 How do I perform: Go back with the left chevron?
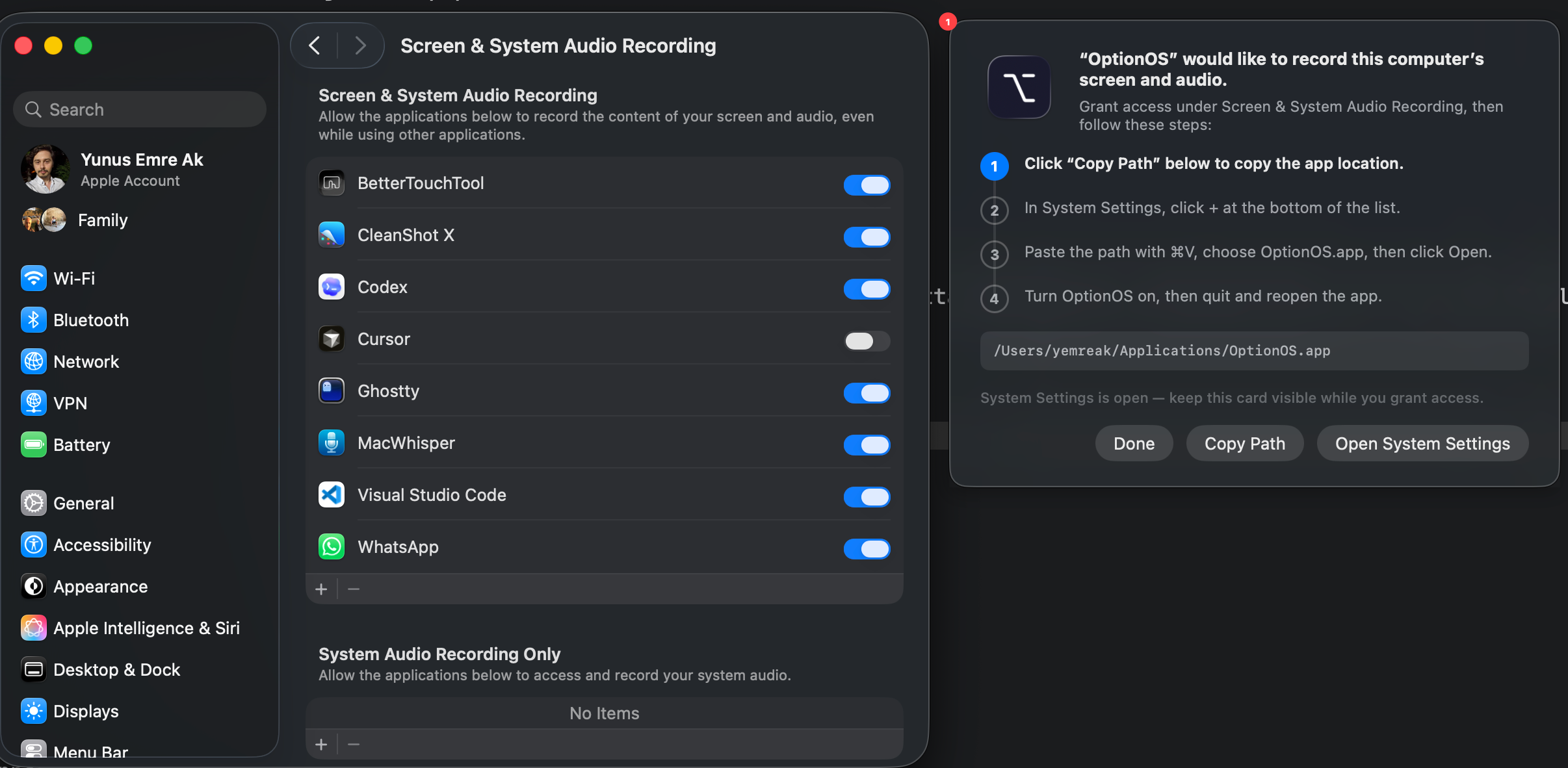click(x=315, y=45)
